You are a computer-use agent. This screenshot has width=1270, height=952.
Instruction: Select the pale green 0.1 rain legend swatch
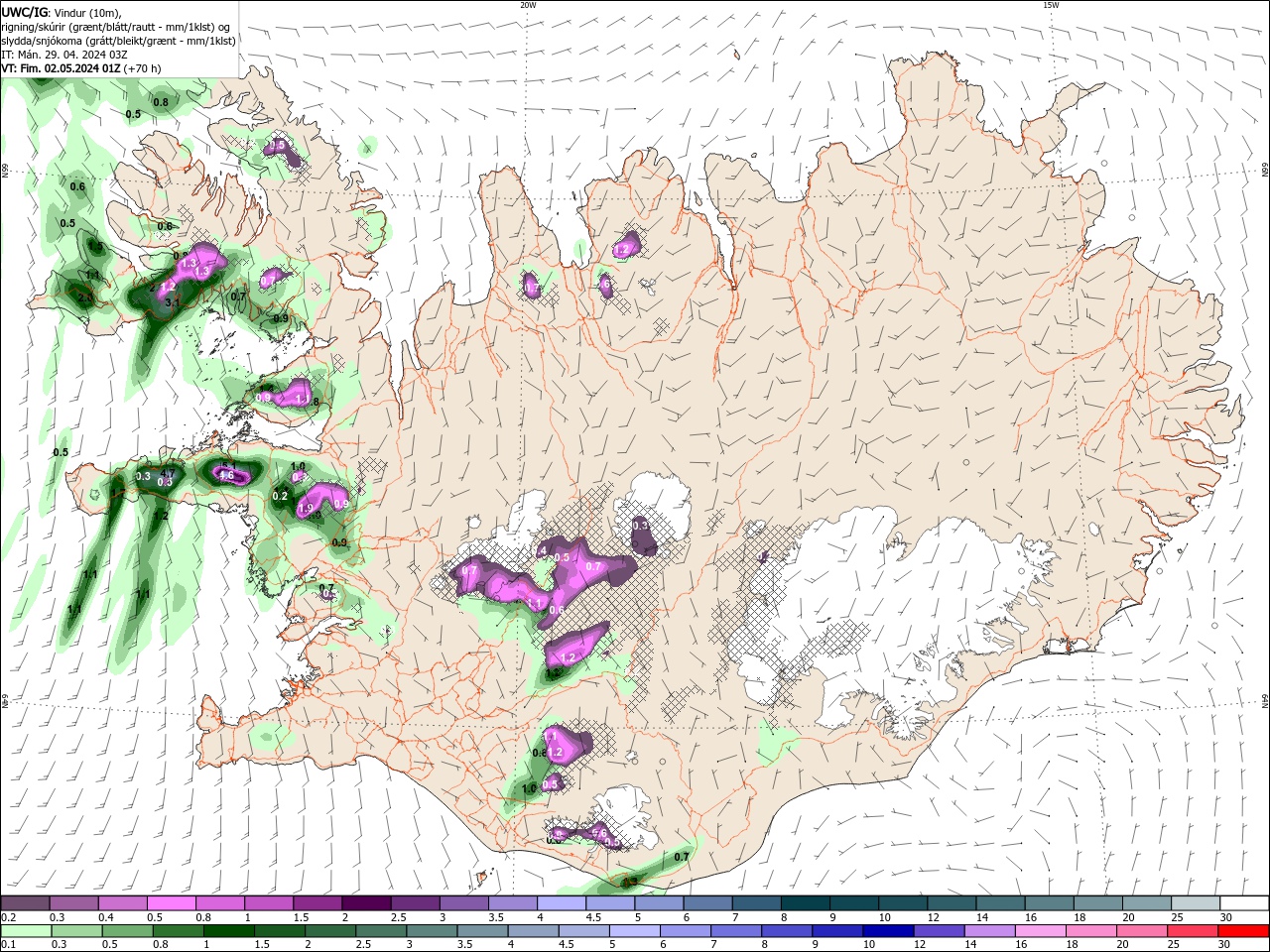(26, 931)
